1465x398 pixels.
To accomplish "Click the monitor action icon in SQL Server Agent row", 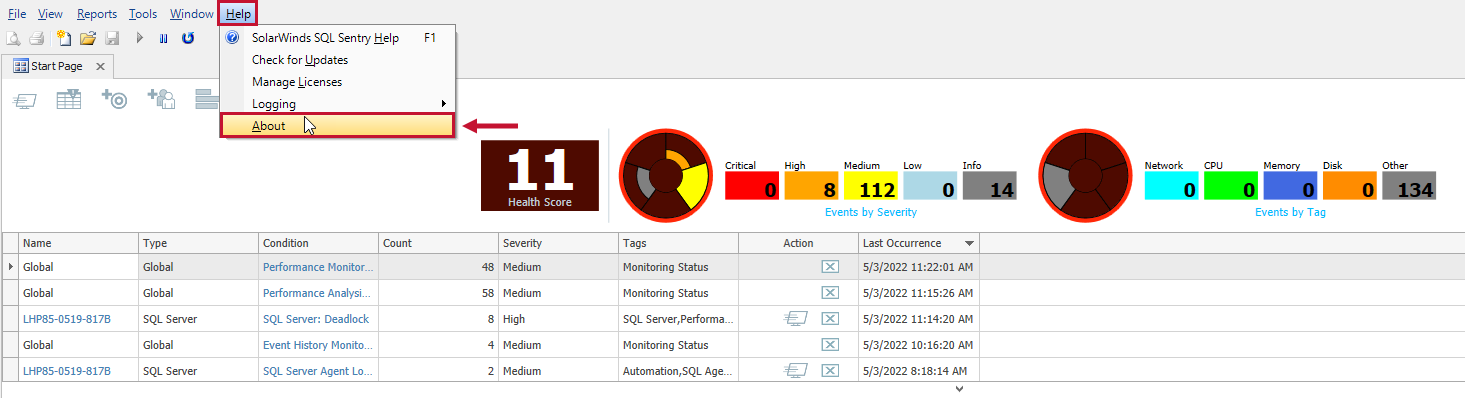I will tap(796, 371).
